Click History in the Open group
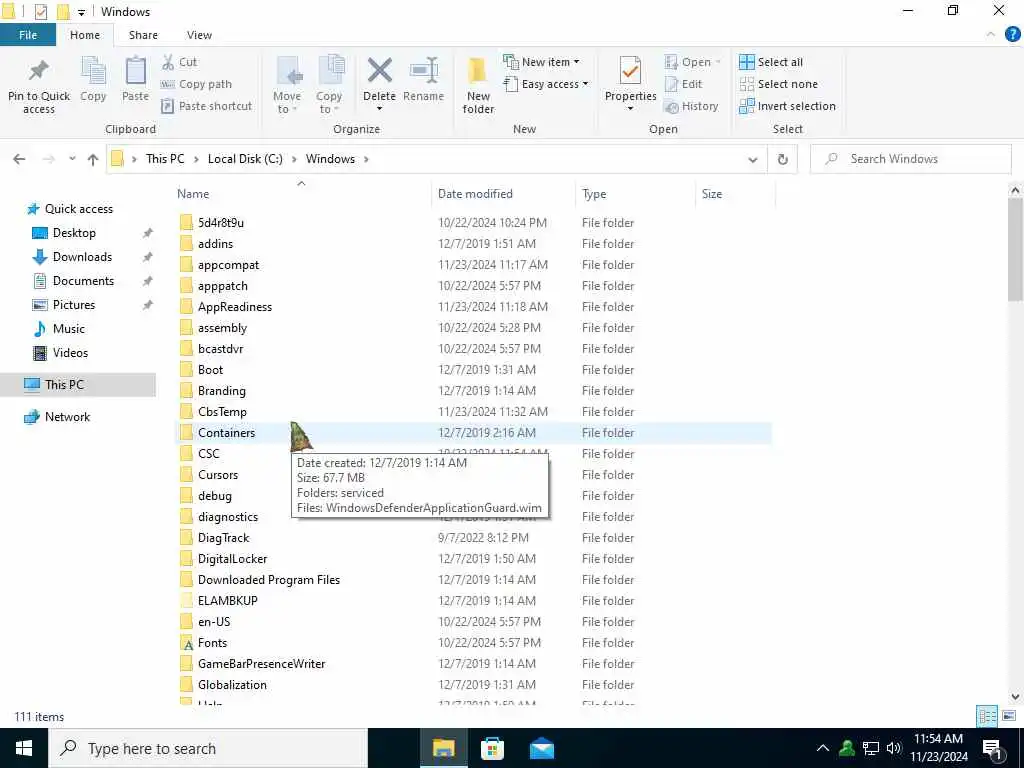Screen dimensions: 1024x768 pos(691,106)
